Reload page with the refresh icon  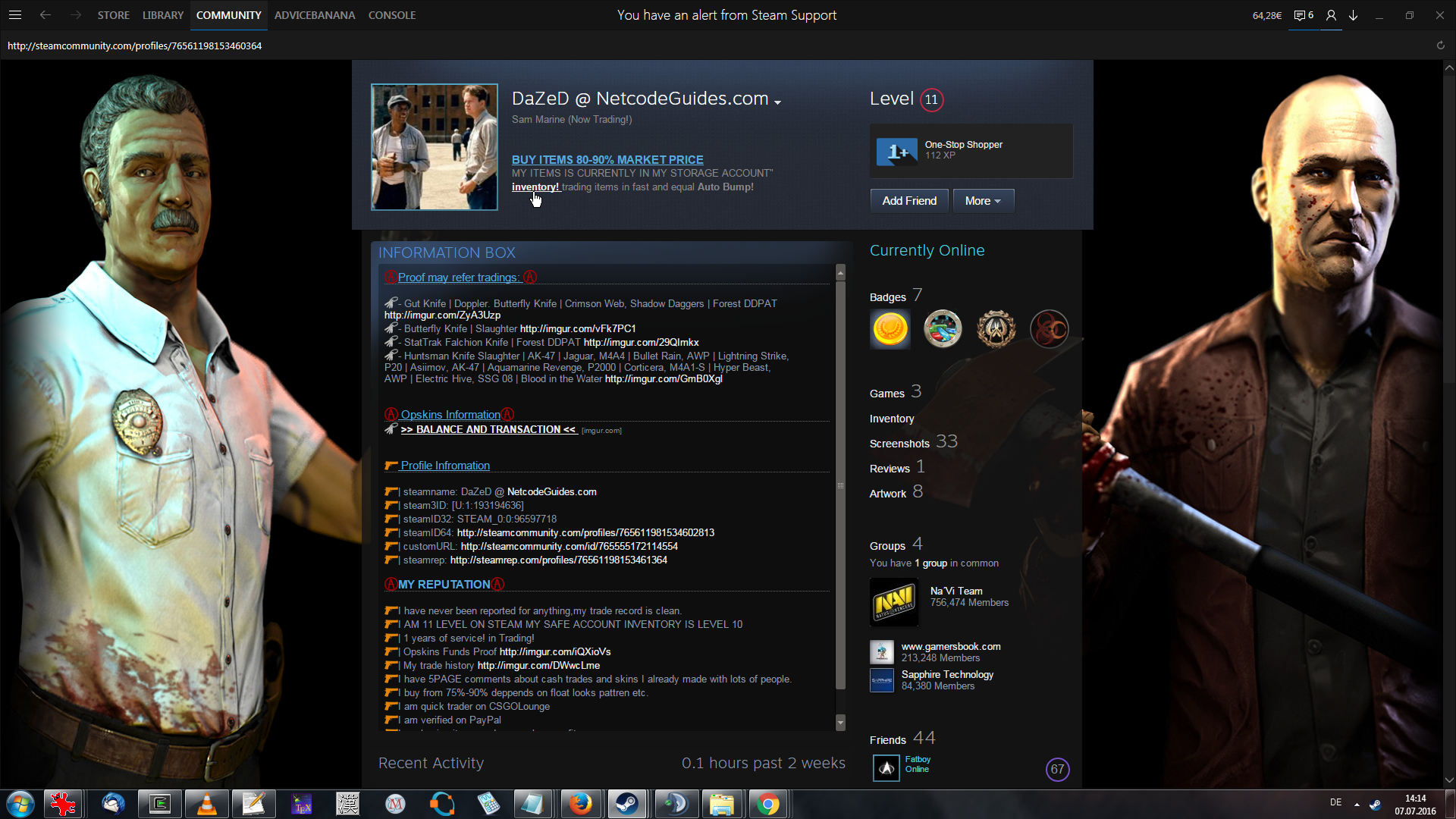coord(1440,45)
